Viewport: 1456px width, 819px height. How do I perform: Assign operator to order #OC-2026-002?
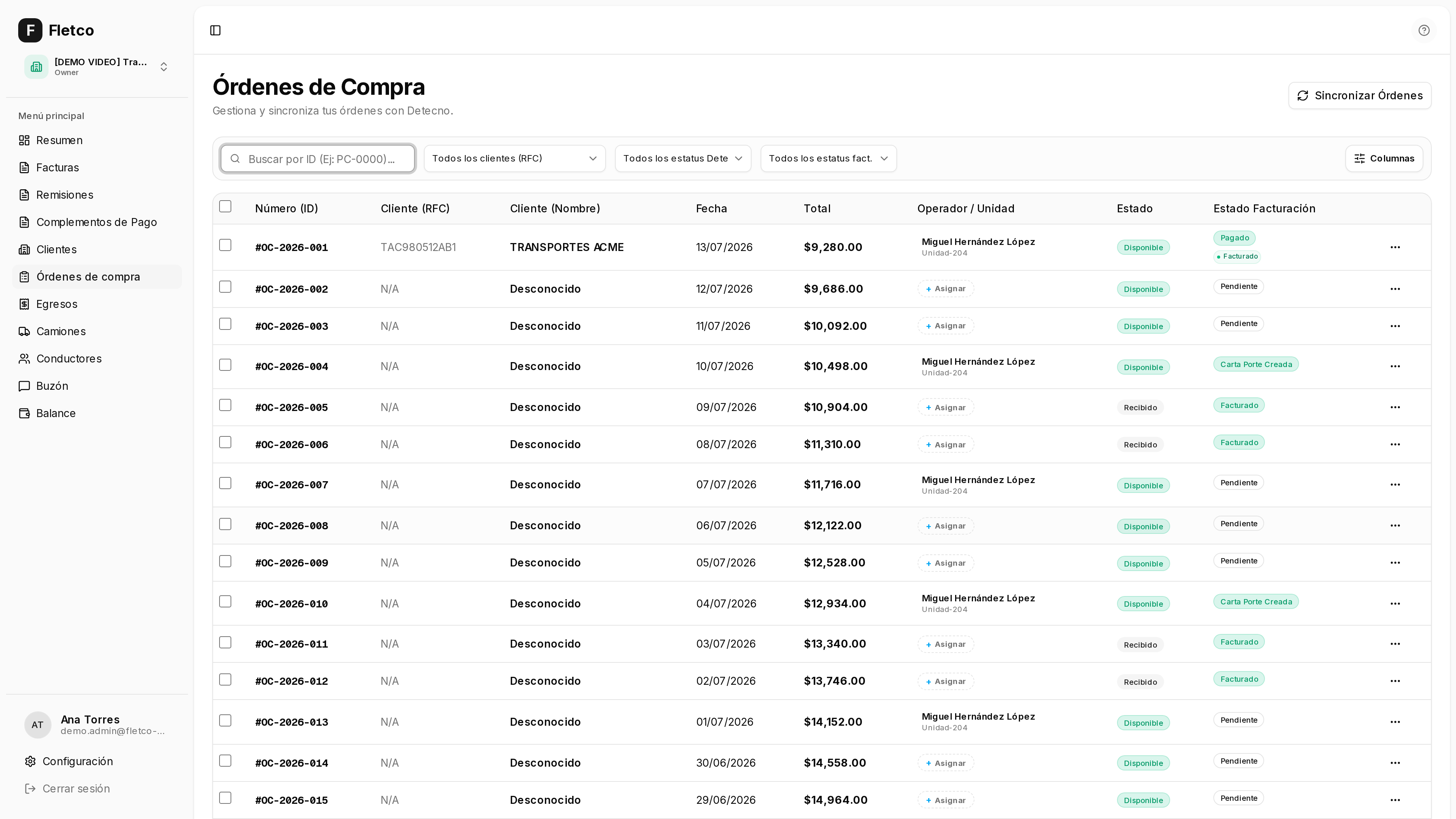click(946, 289)
